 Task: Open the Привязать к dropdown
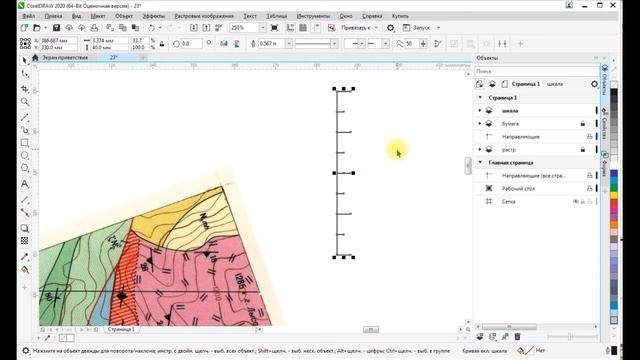376,28
